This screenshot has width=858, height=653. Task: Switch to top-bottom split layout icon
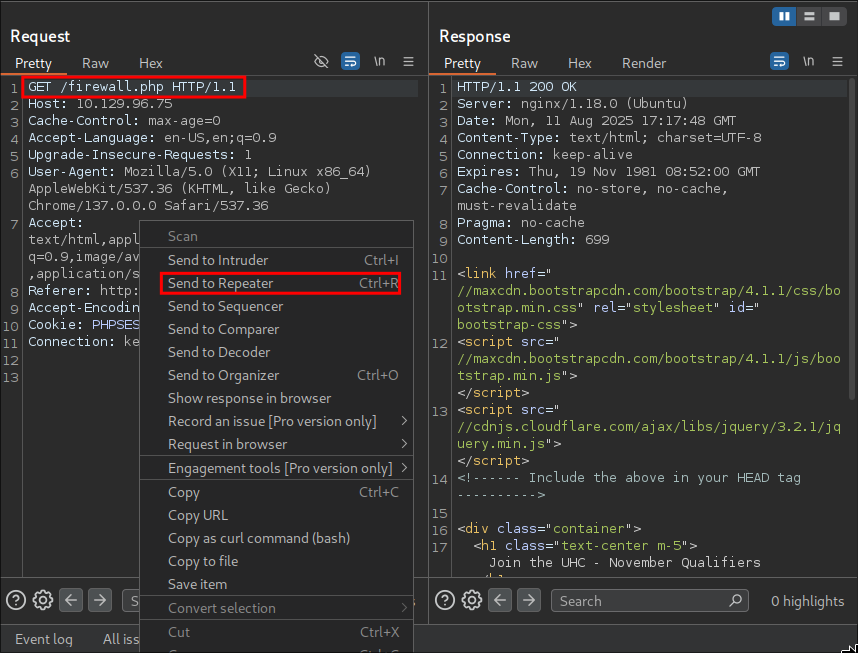(x=809, y=16)
